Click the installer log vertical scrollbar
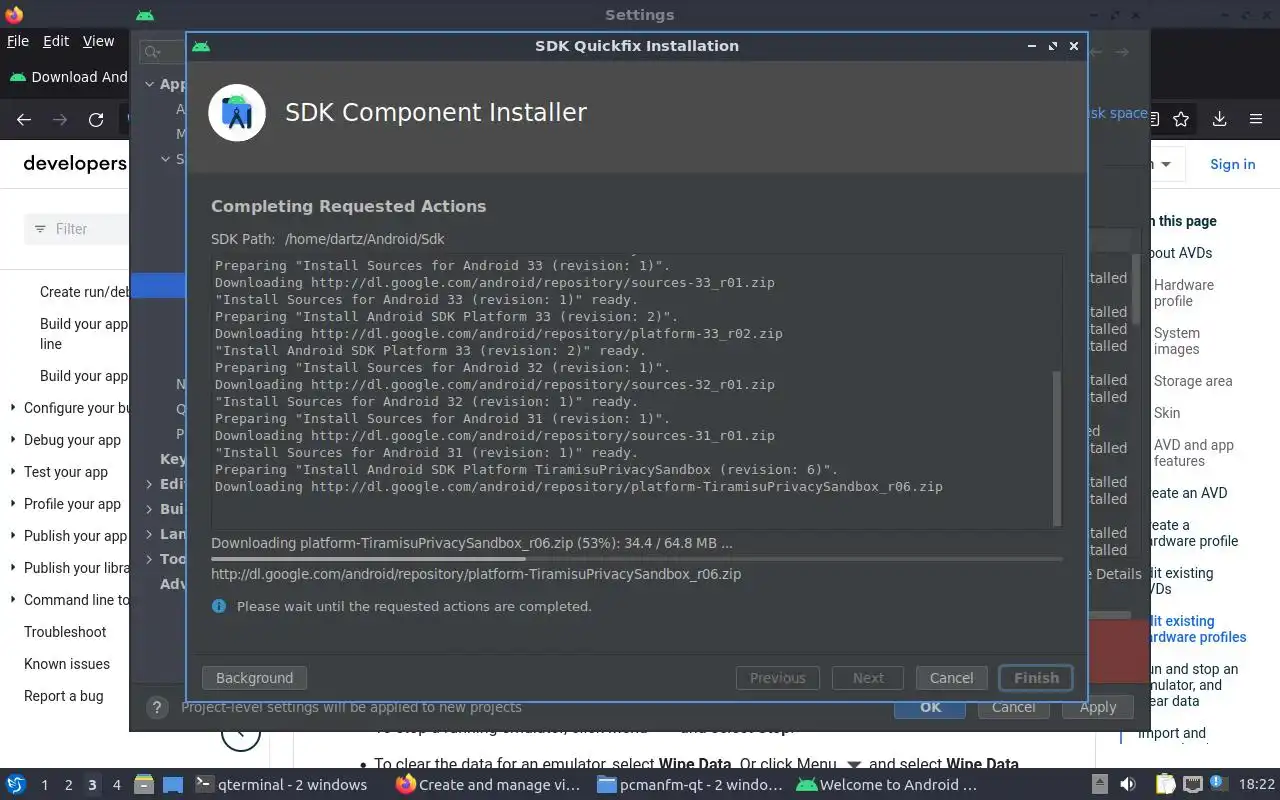The image size is (1280, 800). pyautogui.click(x=1057, y=448)
